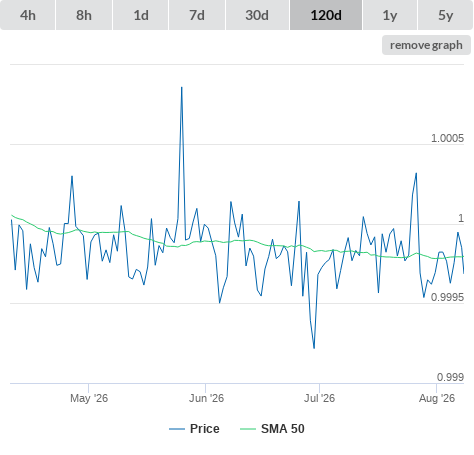Screen dimensions: 474x455
Task: Click the lowest price dip near Jul '26
Action: (x=314, y=348)
